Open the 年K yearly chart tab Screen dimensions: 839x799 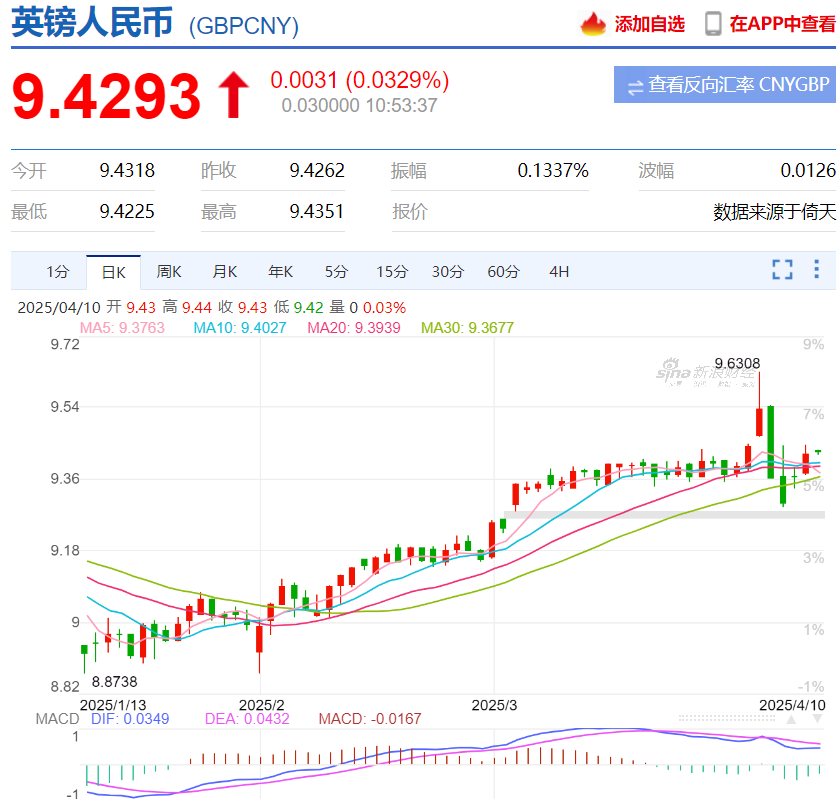pos(280,271)
